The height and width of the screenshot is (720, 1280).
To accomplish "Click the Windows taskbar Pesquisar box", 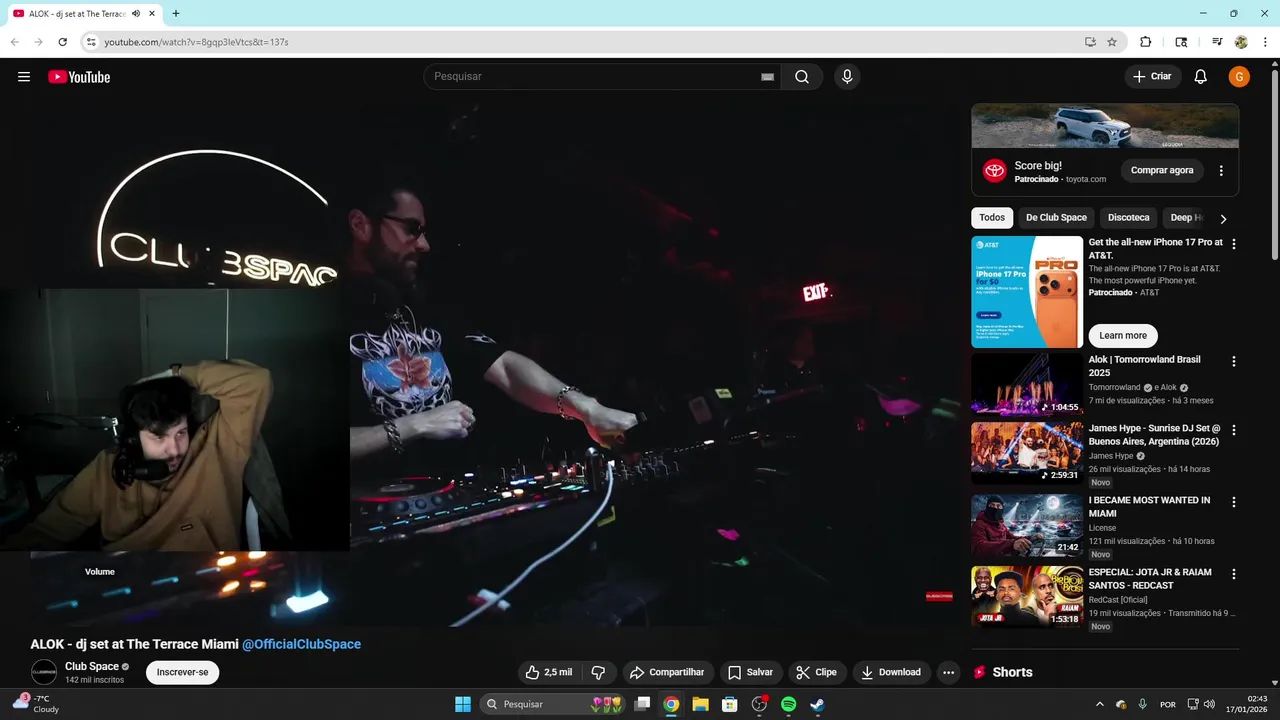I will 555,704.
